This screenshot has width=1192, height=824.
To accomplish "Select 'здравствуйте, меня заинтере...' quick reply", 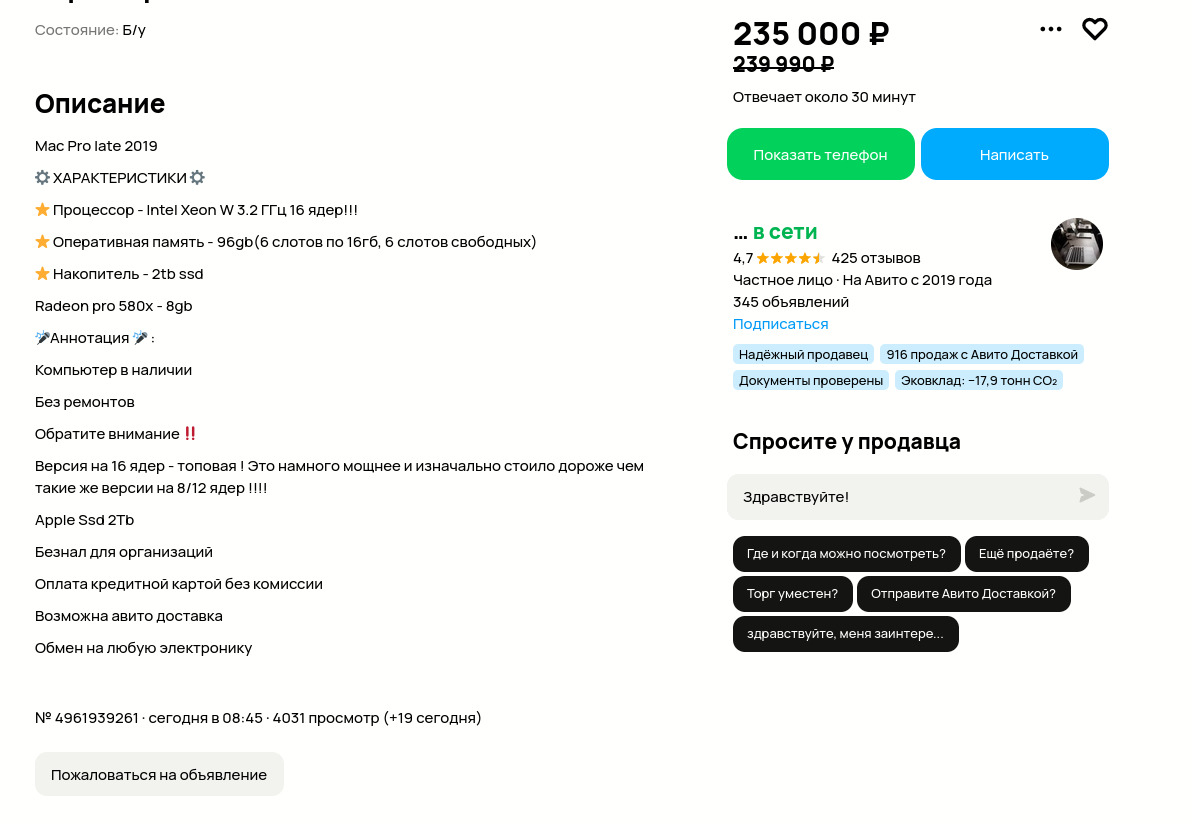I will 845,634.
